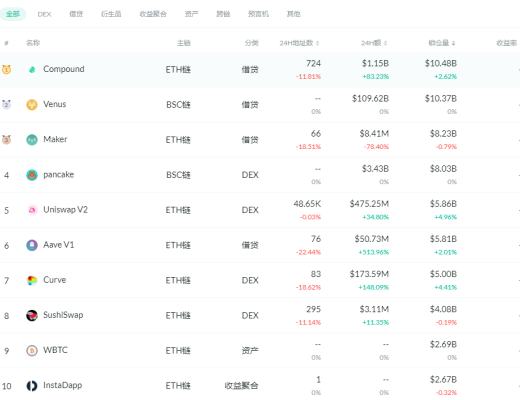
Task: Click the Curve rainbow logo
Action: (32, 280)
